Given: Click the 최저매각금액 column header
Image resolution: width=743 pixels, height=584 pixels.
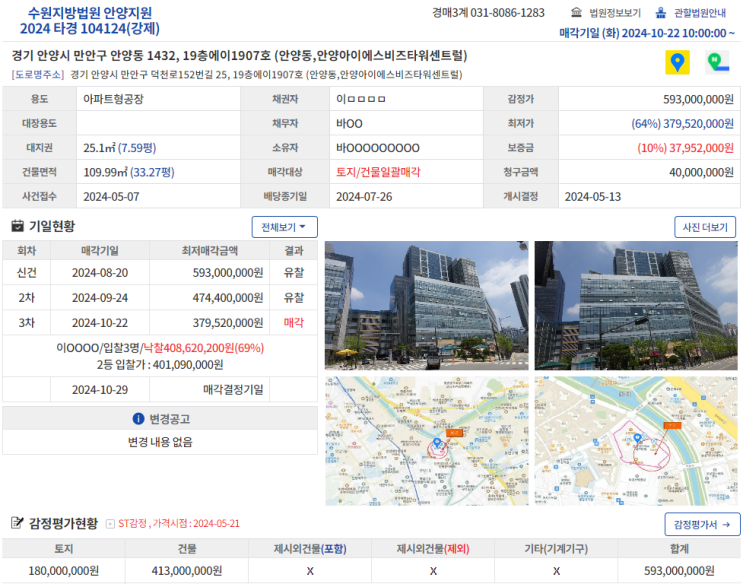Looking at the screenshot, I should [x=209, y=251].
